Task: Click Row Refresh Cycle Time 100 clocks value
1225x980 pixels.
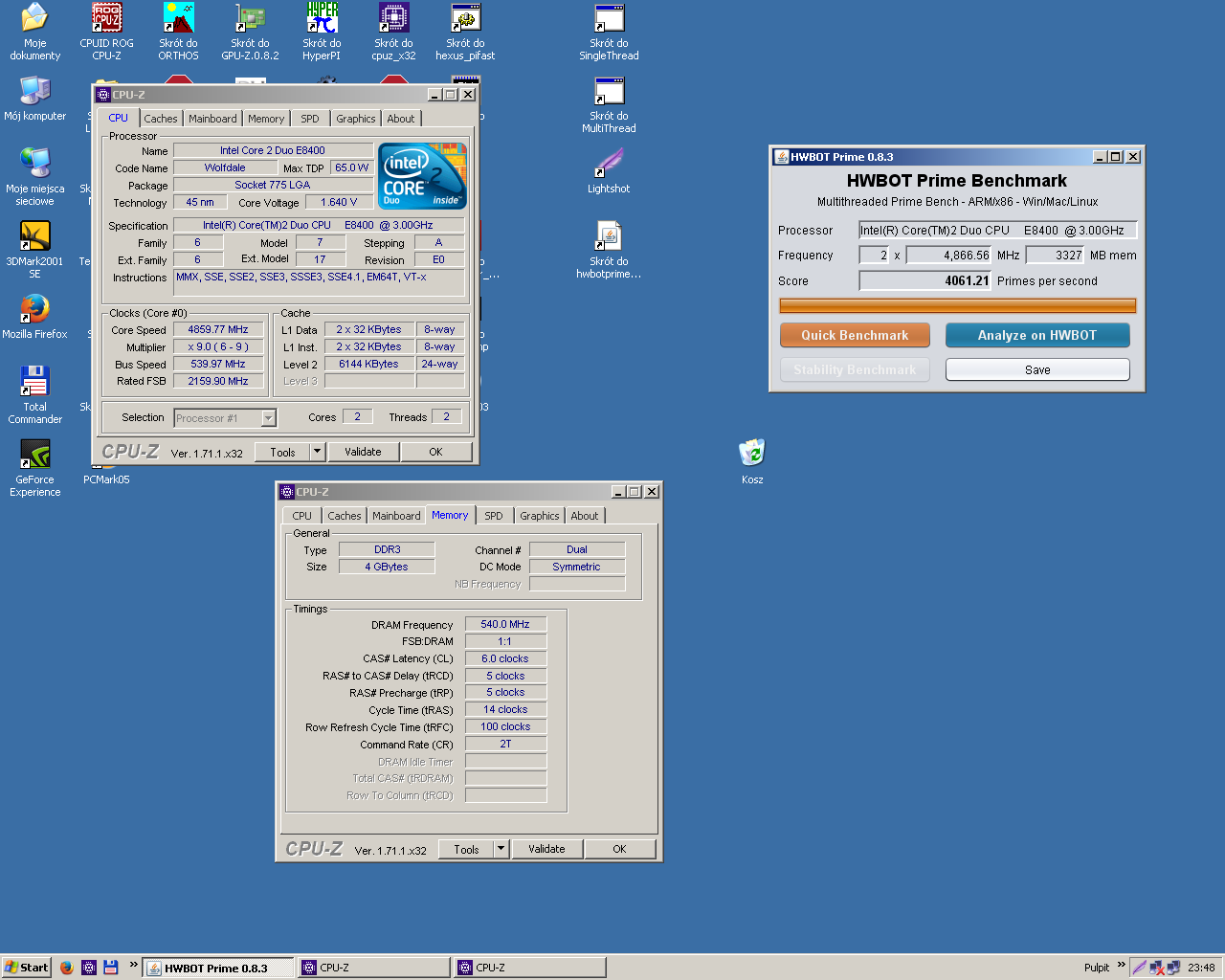Action: pyautogui.click(x=505, y=726)
